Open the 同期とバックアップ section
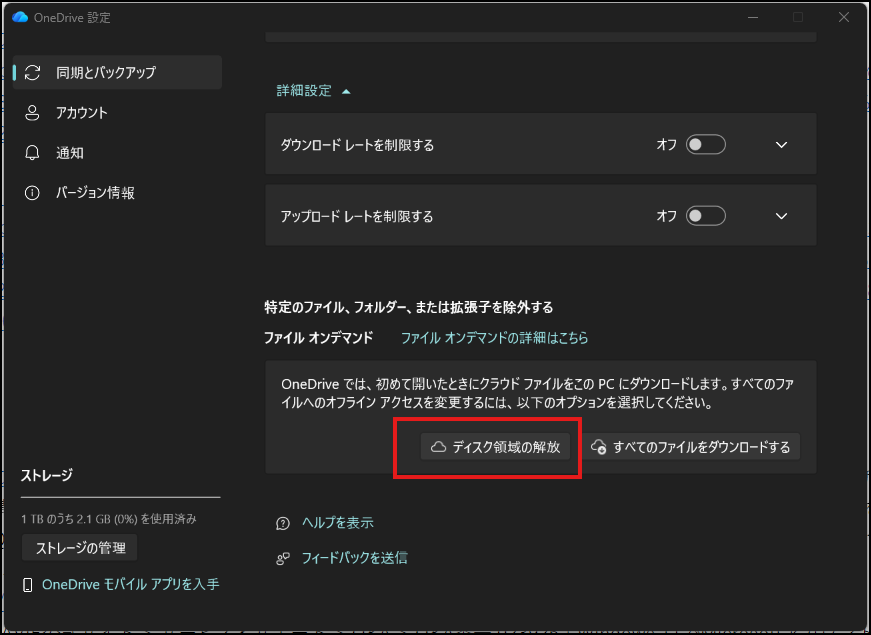 pos(117,72)
